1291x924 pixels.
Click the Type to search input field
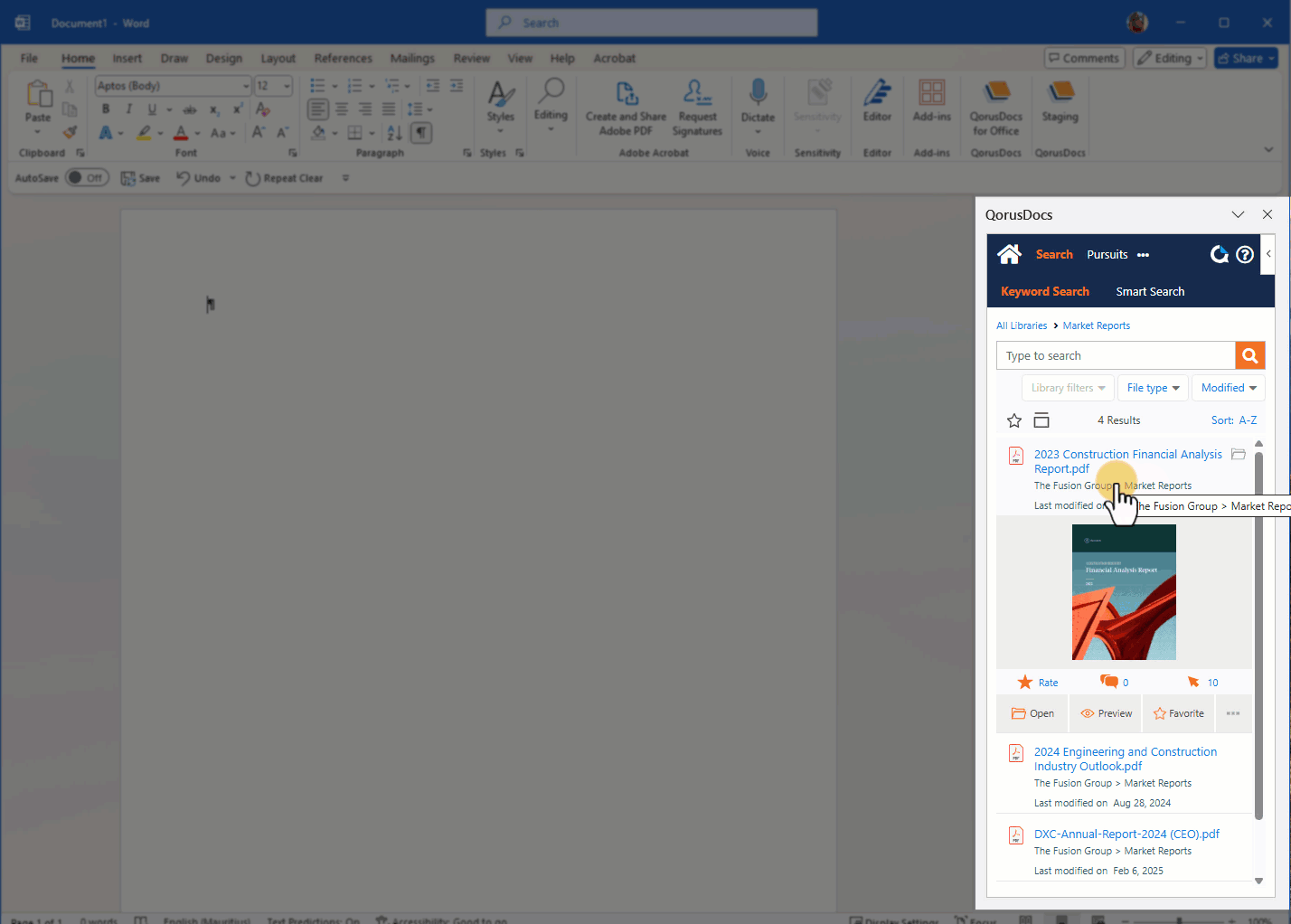[x=1116, y=355]
